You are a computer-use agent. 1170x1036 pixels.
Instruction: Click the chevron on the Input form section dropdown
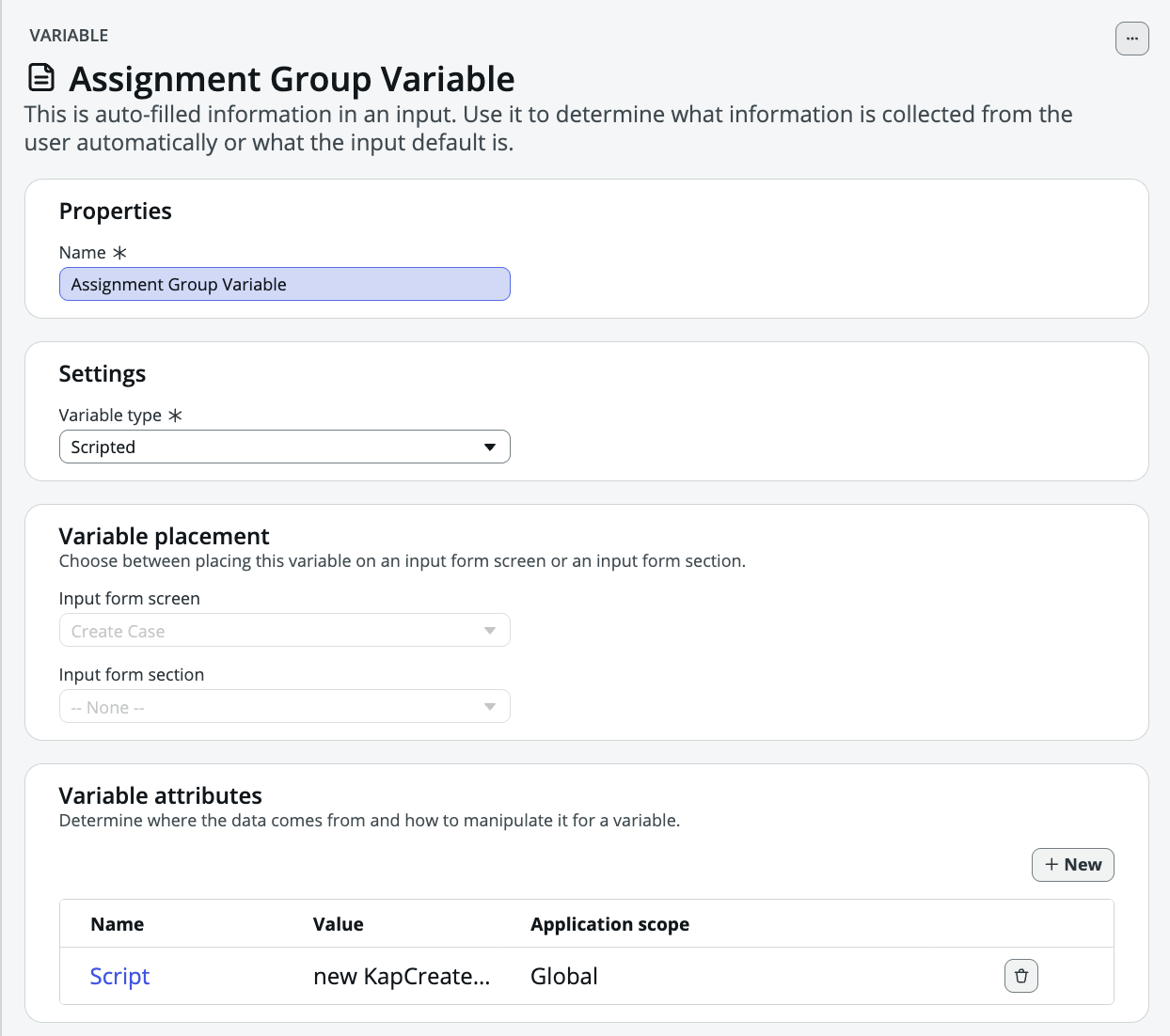pyautogui.click(x=489, y=706)
